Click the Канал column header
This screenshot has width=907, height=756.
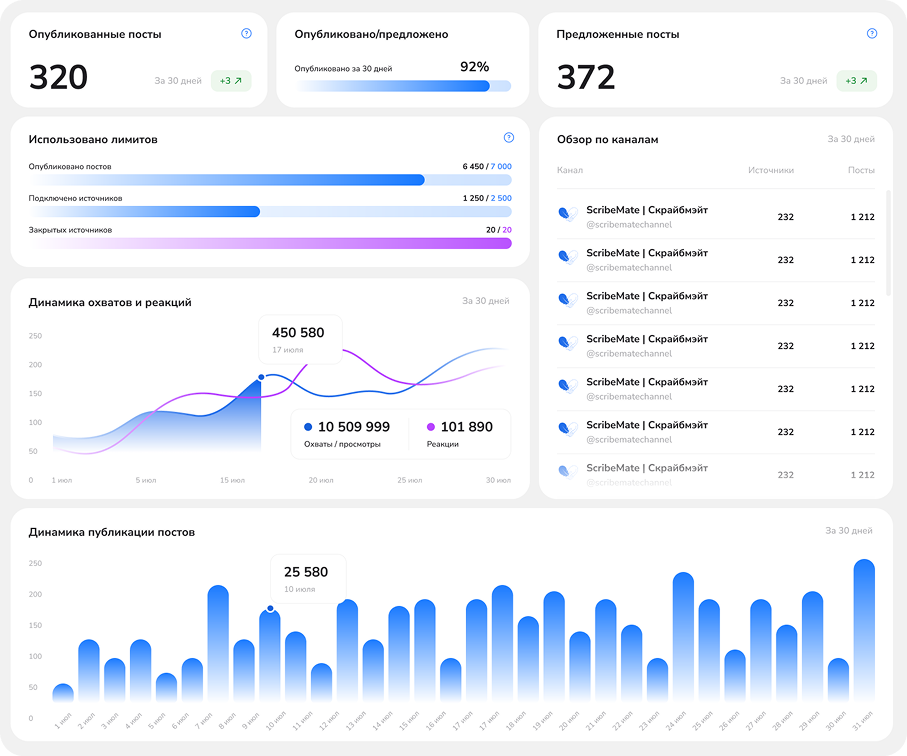pyautogui.click(x=570, y=170)
